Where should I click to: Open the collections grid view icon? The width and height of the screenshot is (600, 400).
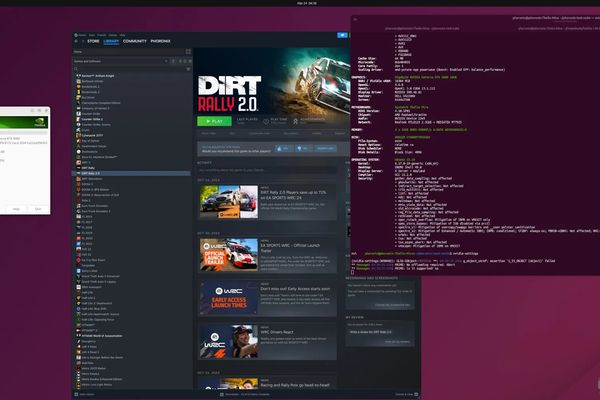[188, 52]
